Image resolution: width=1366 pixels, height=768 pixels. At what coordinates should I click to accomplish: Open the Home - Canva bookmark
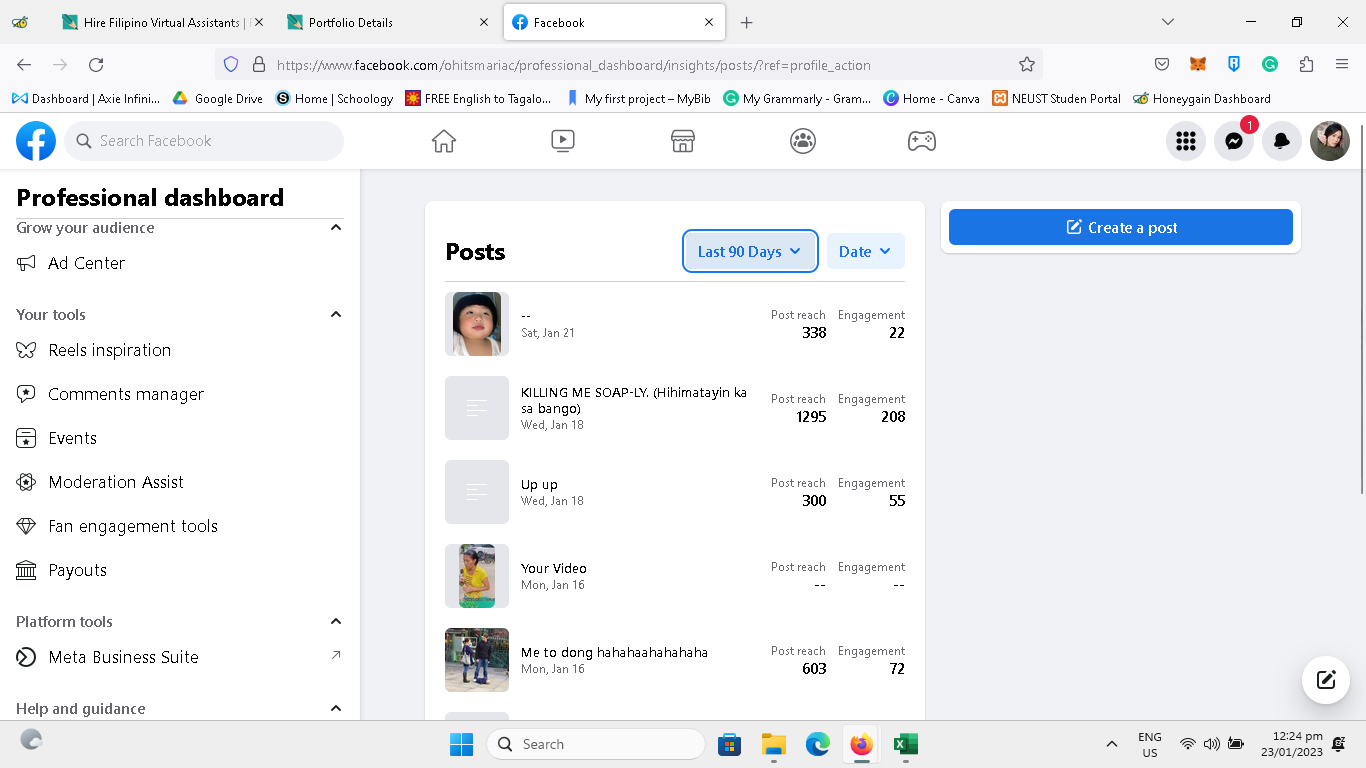coord(932,98)
